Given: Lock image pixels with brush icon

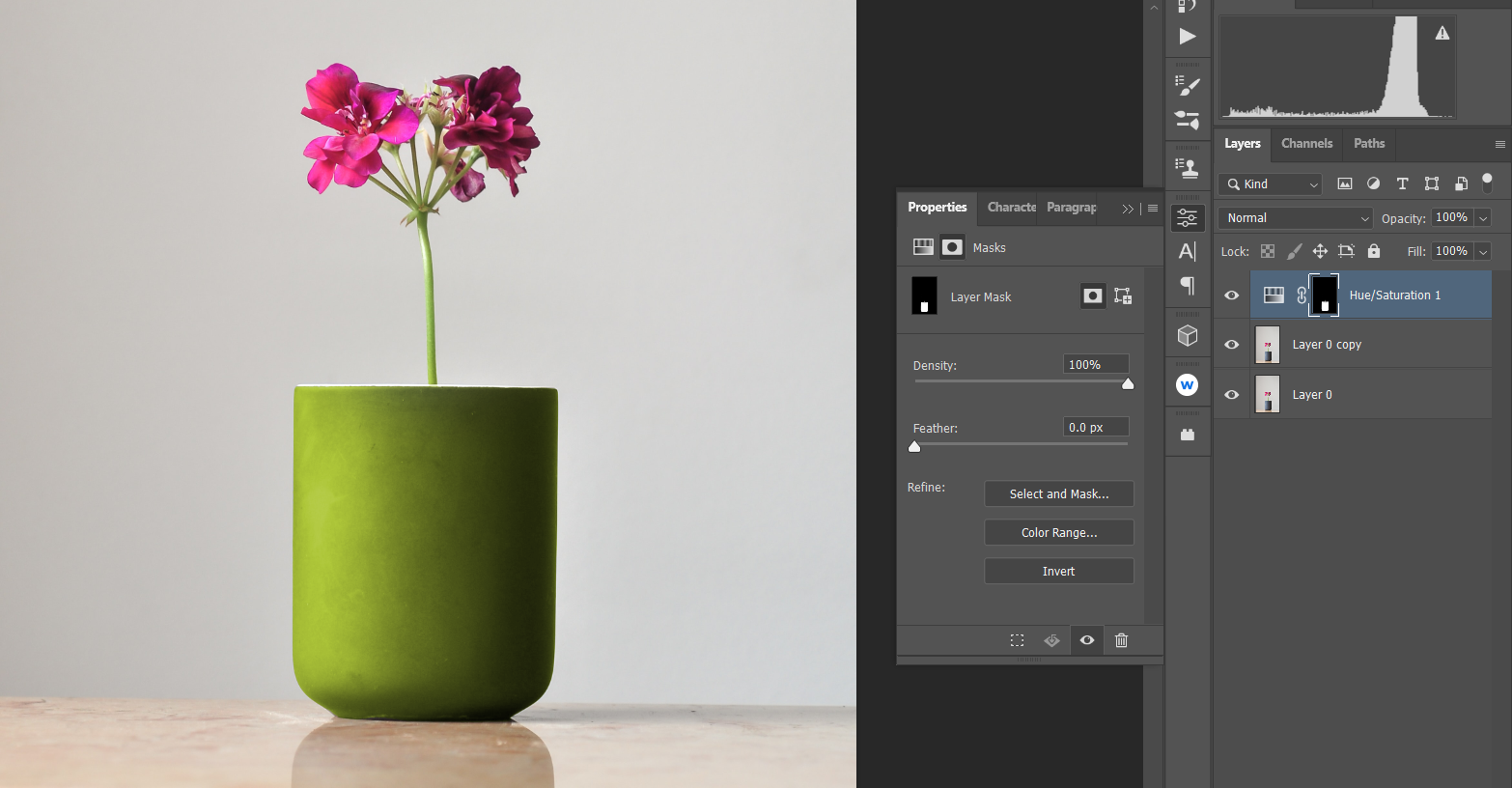Looking at the screenshot, I should pos(1295,251).
